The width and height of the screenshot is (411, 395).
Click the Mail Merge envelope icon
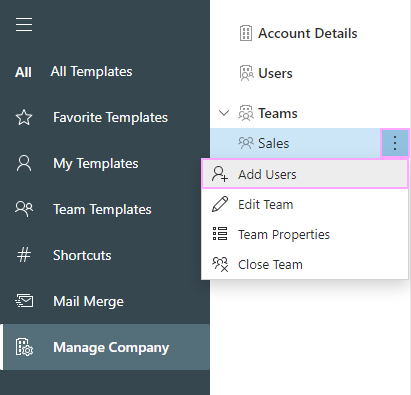click(24, 301)
